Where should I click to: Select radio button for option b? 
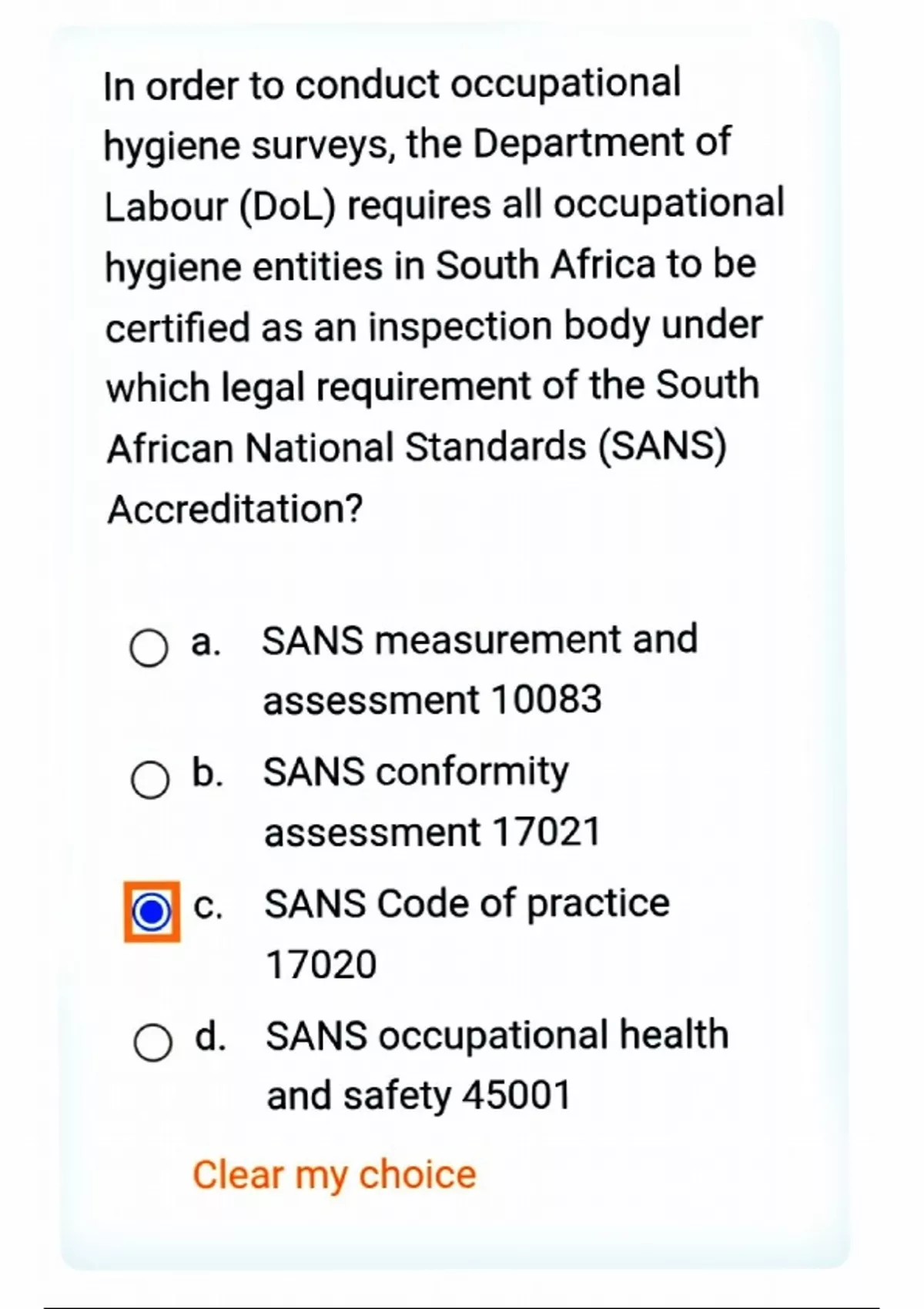tap(150, 780)
